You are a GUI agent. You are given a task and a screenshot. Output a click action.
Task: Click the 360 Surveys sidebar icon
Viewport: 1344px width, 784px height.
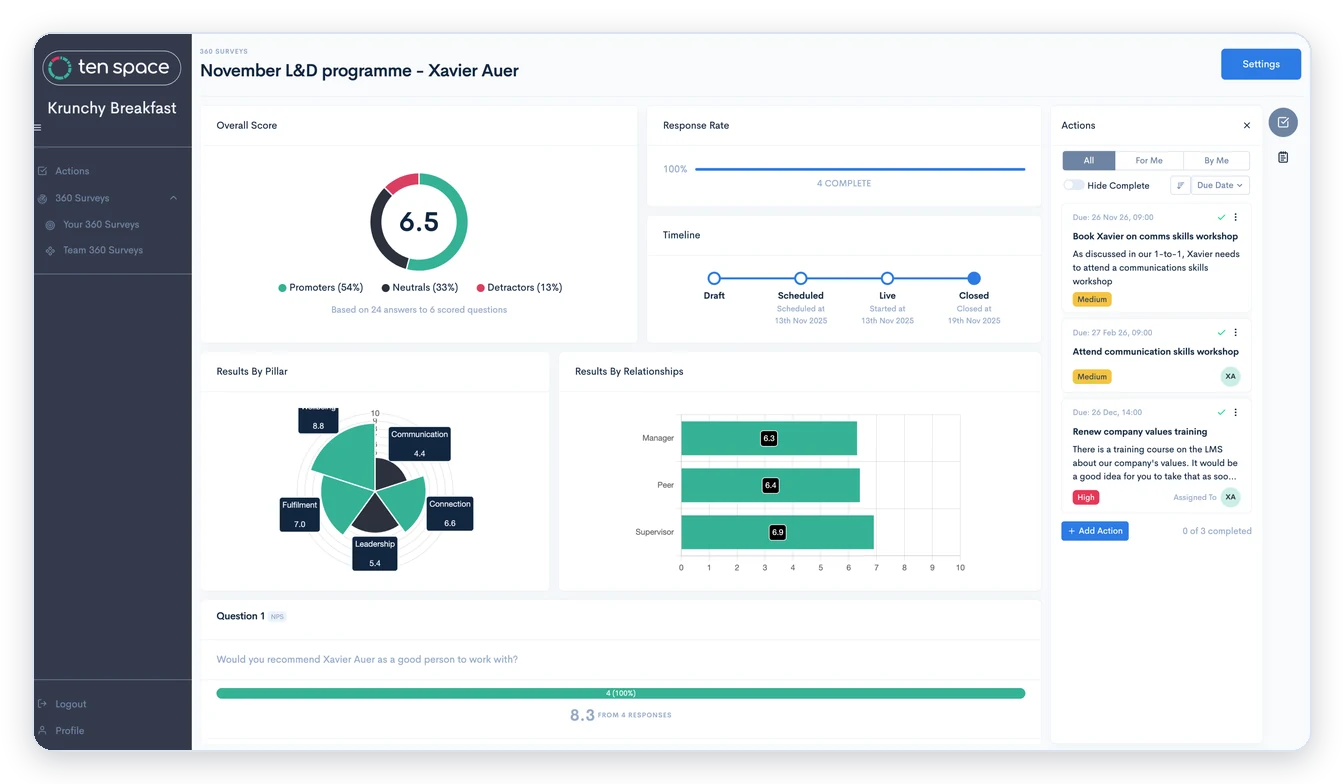tap(42, 198)
